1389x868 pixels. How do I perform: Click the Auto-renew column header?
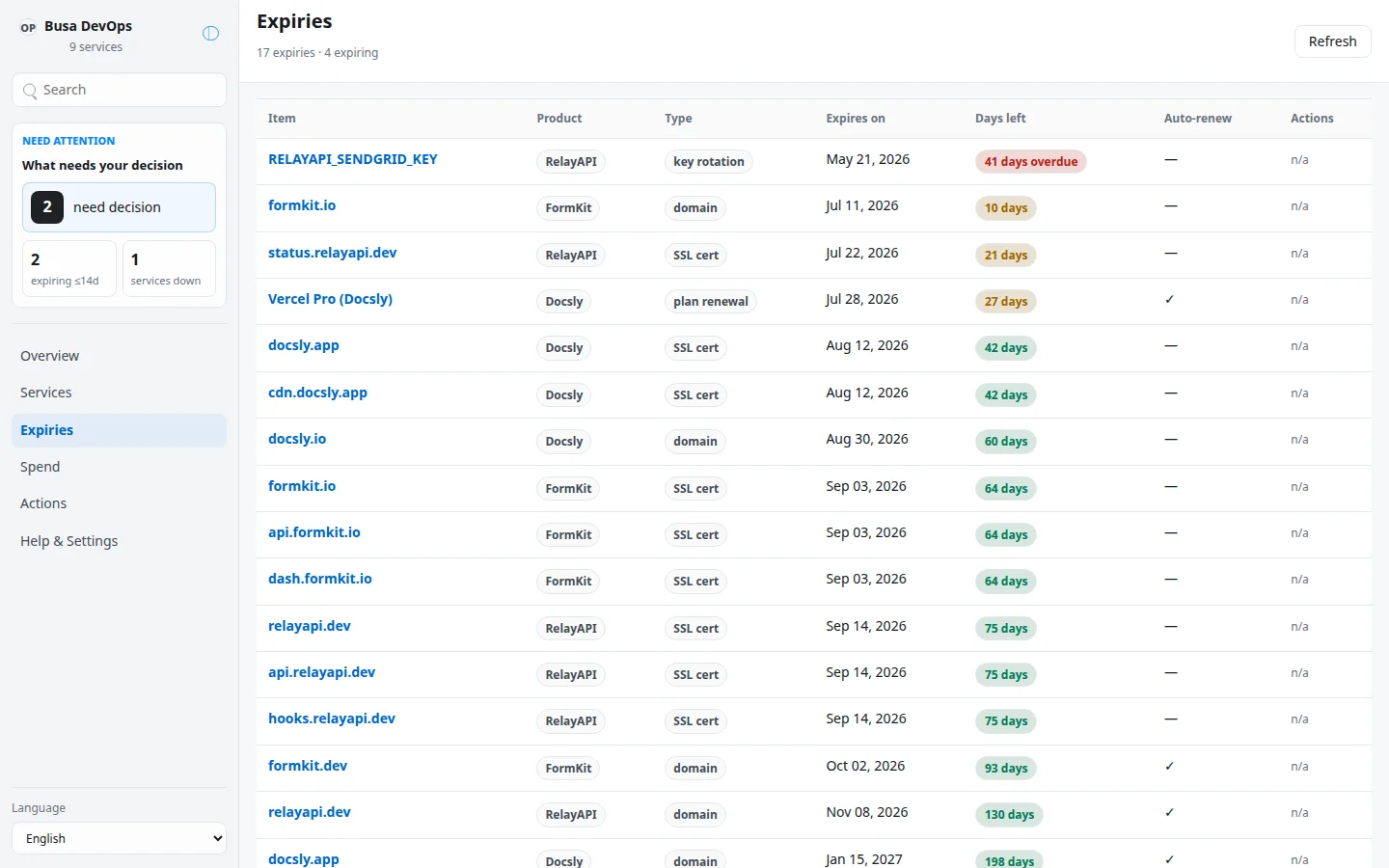click(1198, 119)
